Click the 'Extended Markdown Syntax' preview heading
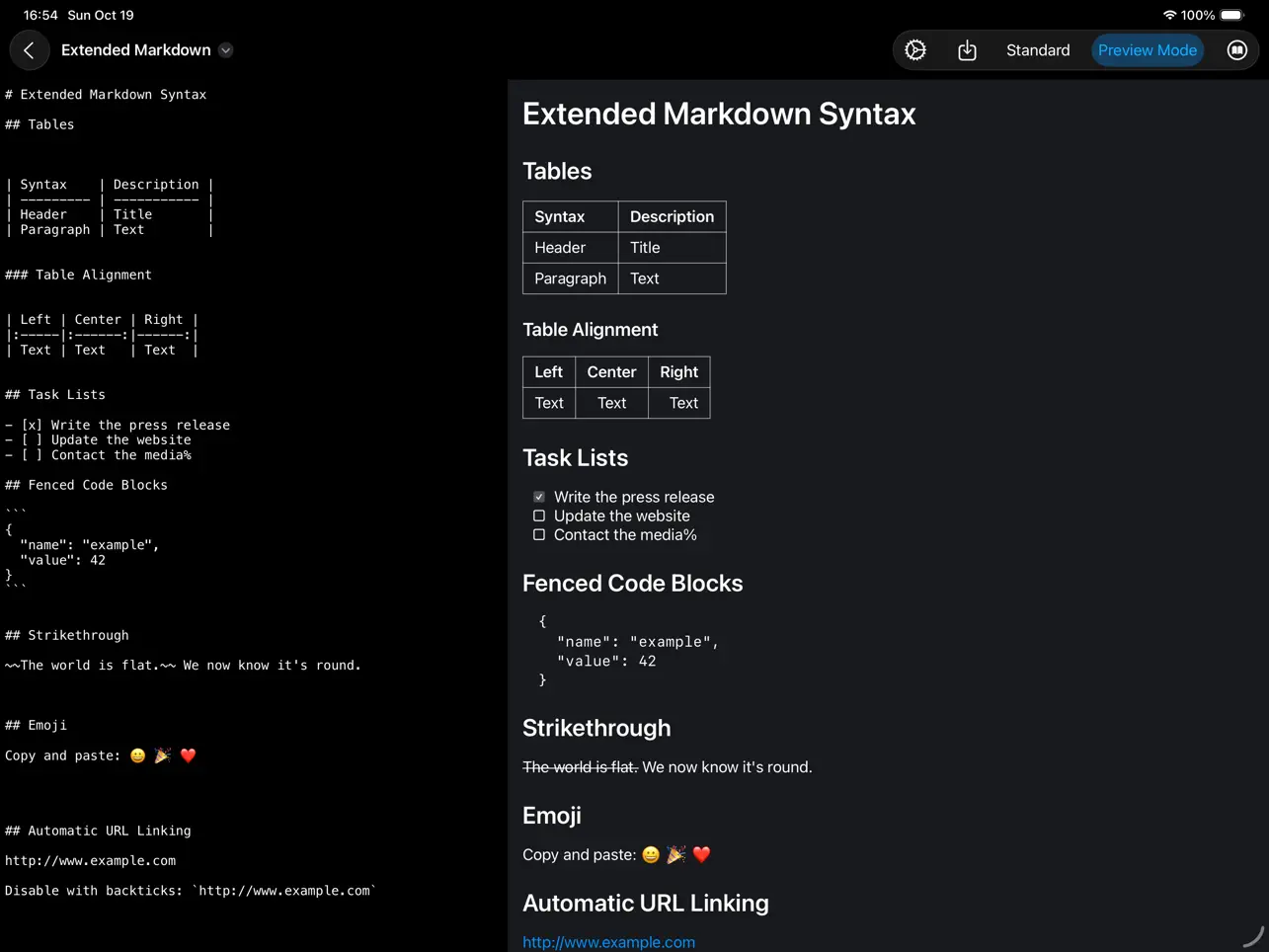Screen dimensions: 1269x952 [x=719, y=114]
